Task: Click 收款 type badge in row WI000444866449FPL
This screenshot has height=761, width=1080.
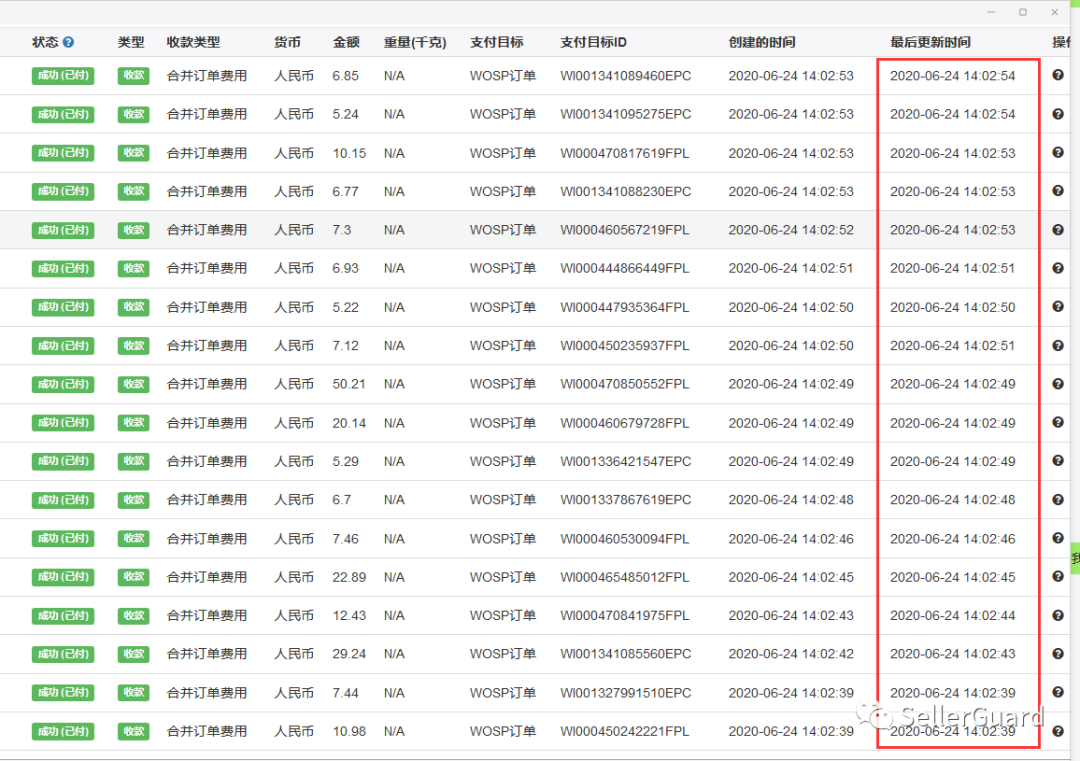Action: pyautogui.click(x=134, y=269)
